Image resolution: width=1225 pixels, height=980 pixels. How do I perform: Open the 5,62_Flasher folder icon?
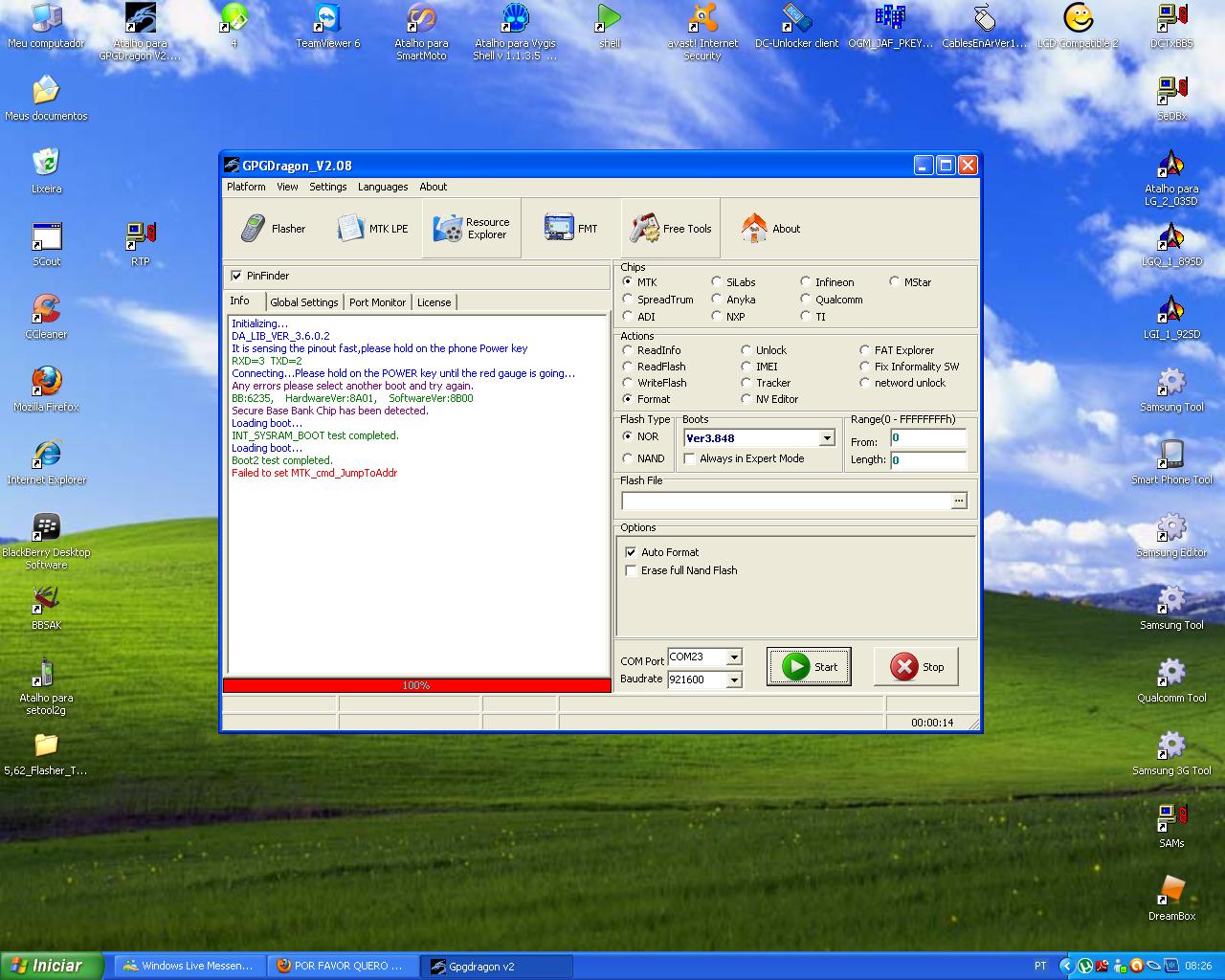(x=46, y=753)
